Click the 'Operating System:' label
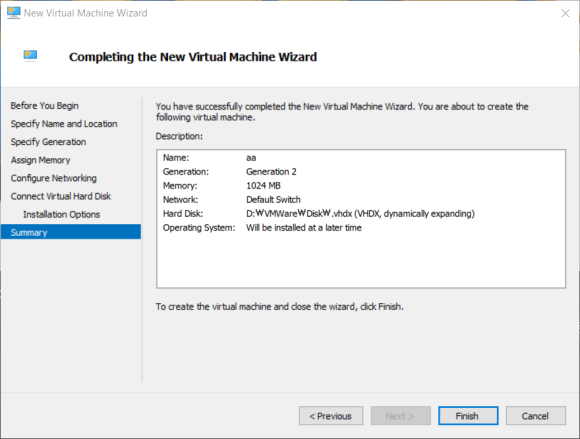This screenshot has height=439, width=580. [x=199, y=228]
